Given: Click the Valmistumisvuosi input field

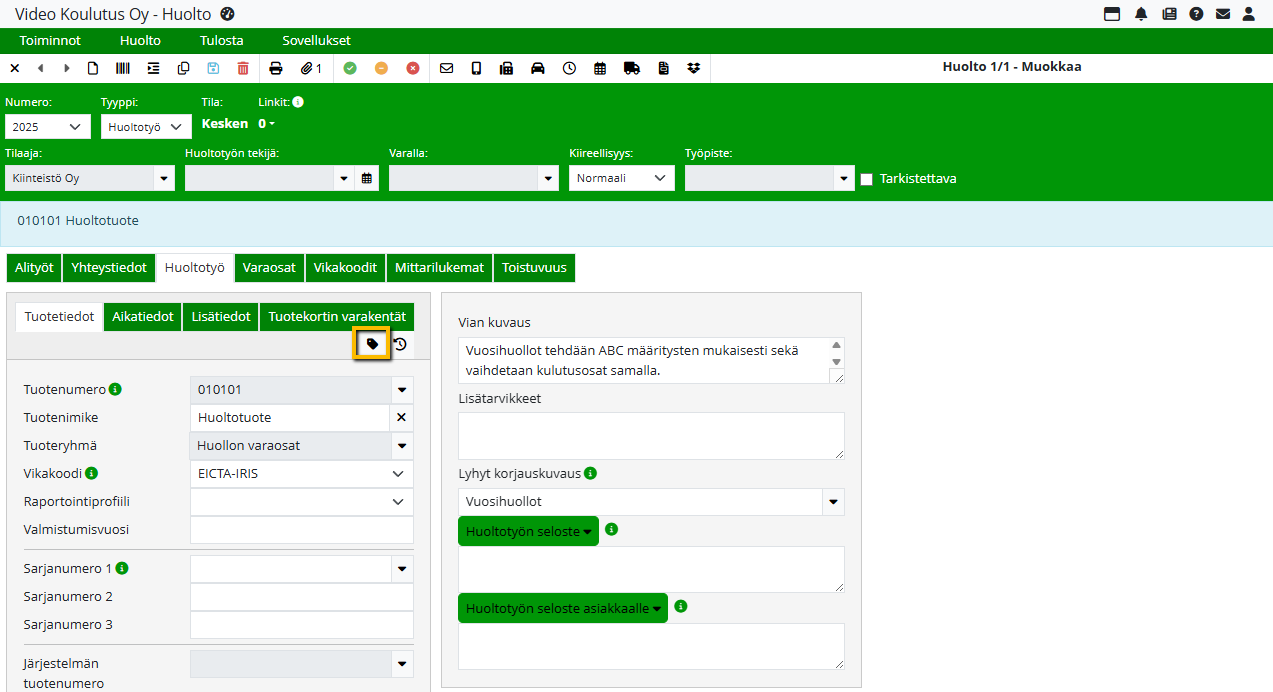Looking at the screenshot, I should 301,530.
